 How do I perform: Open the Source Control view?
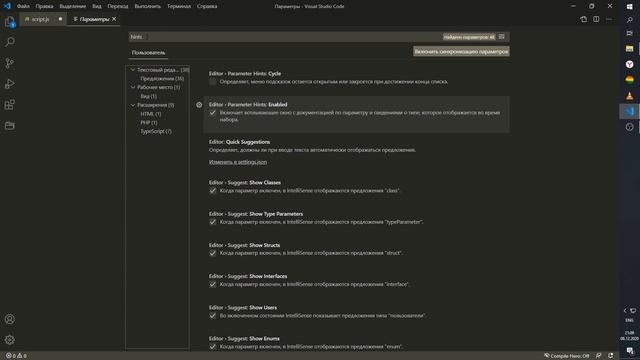coord(10,63)
